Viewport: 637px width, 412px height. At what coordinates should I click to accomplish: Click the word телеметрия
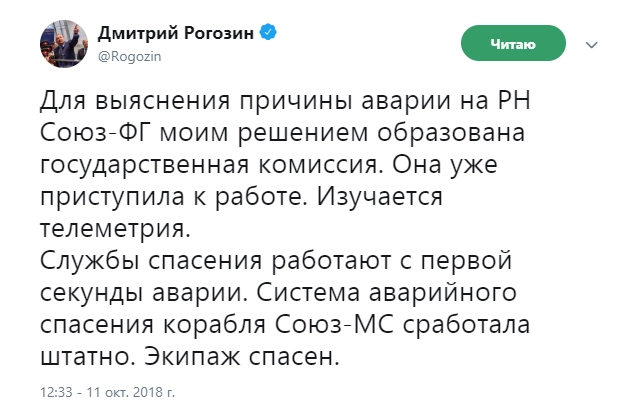112,229
